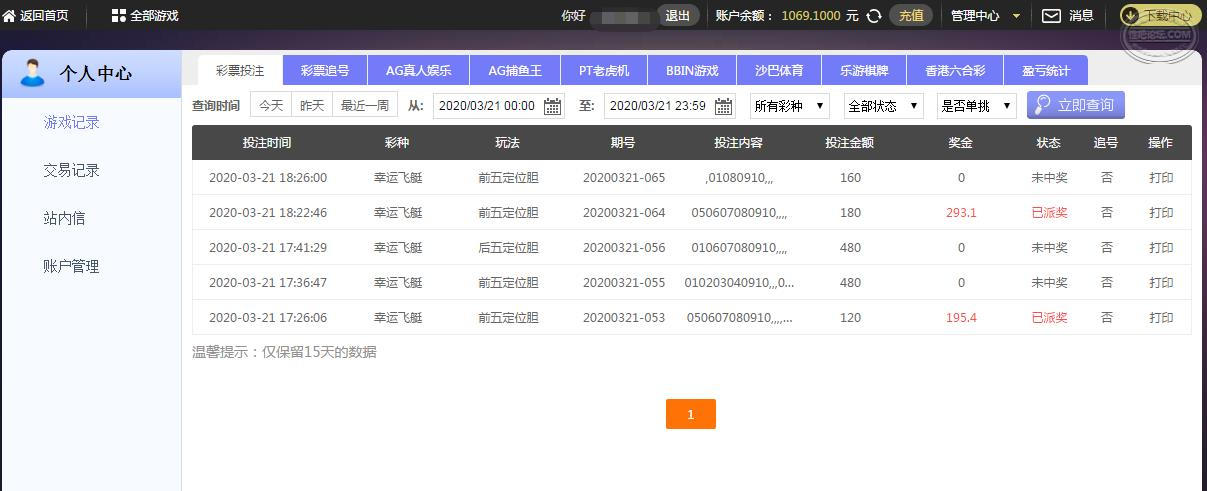Click the balance refresh icon

tap(874, 16)
